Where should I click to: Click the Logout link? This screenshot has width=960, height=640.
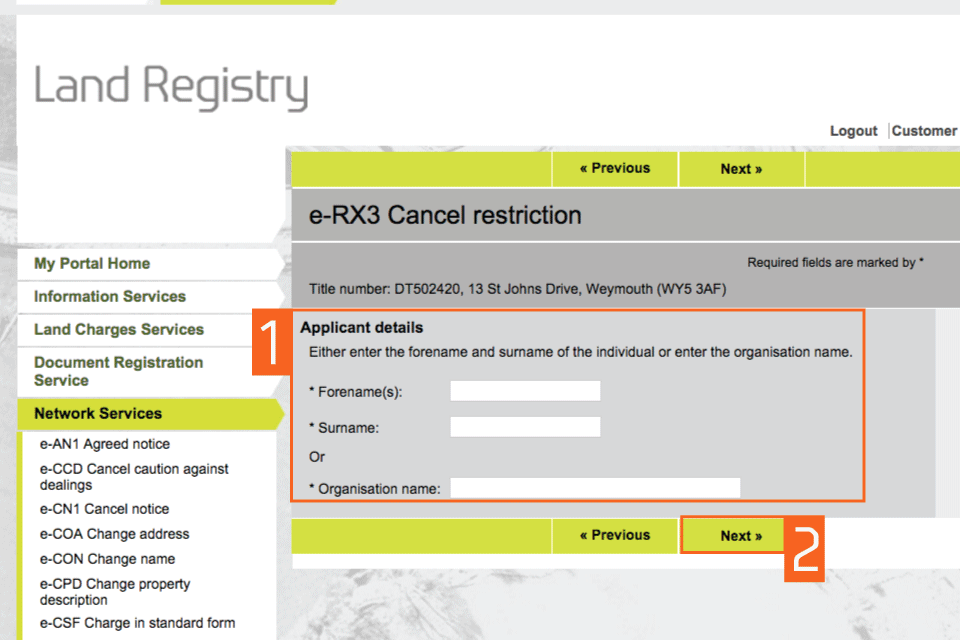coord(853,131)
